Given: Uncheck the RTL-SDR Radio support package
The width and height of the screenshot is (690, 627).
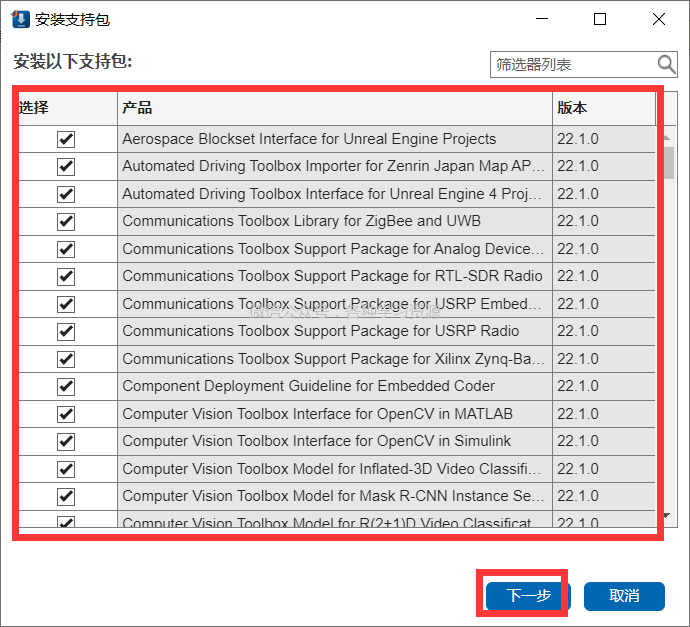Looking at the screenshot, I should (66, 276).
